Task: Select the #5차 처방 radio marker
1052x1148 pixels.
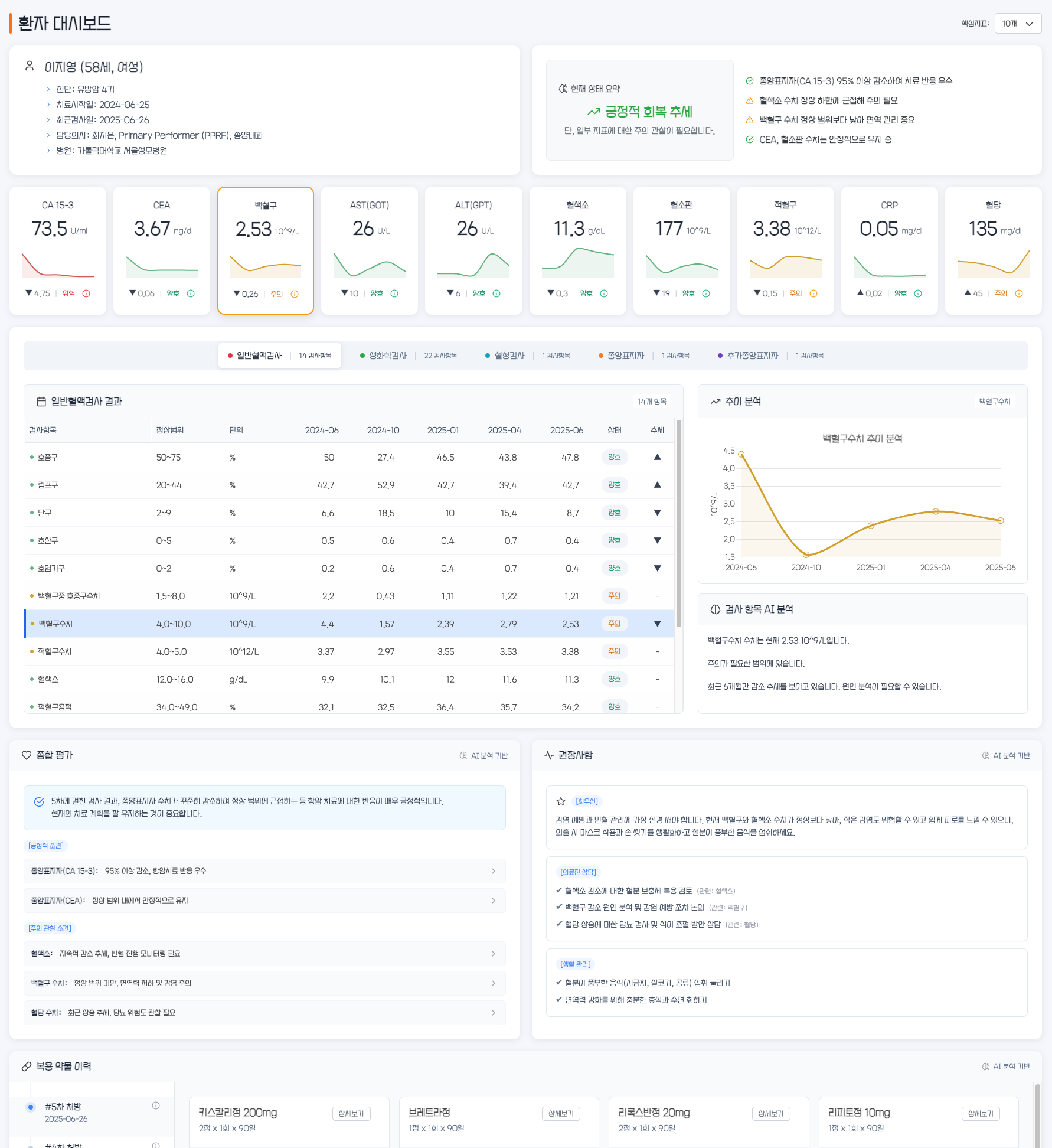Action: (31, 1107)
